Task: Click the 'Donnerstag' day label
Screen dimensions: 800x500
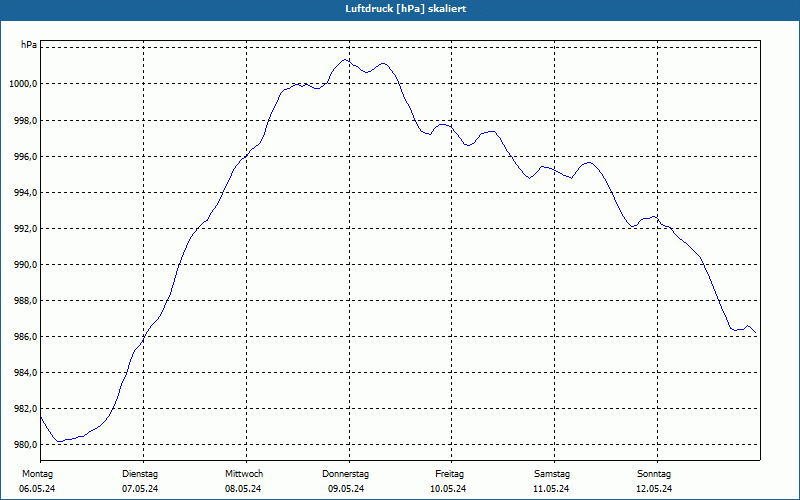Action: pyautogui.click(x=345, y=474)
